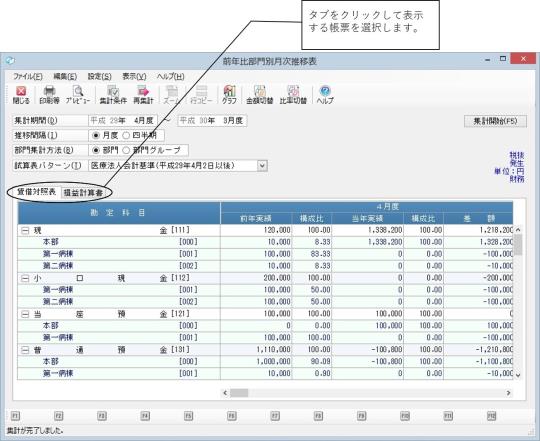The image size is (540, 441).
Task: Run 再集計 re-aggregate tool
Action: coord(143,95)
